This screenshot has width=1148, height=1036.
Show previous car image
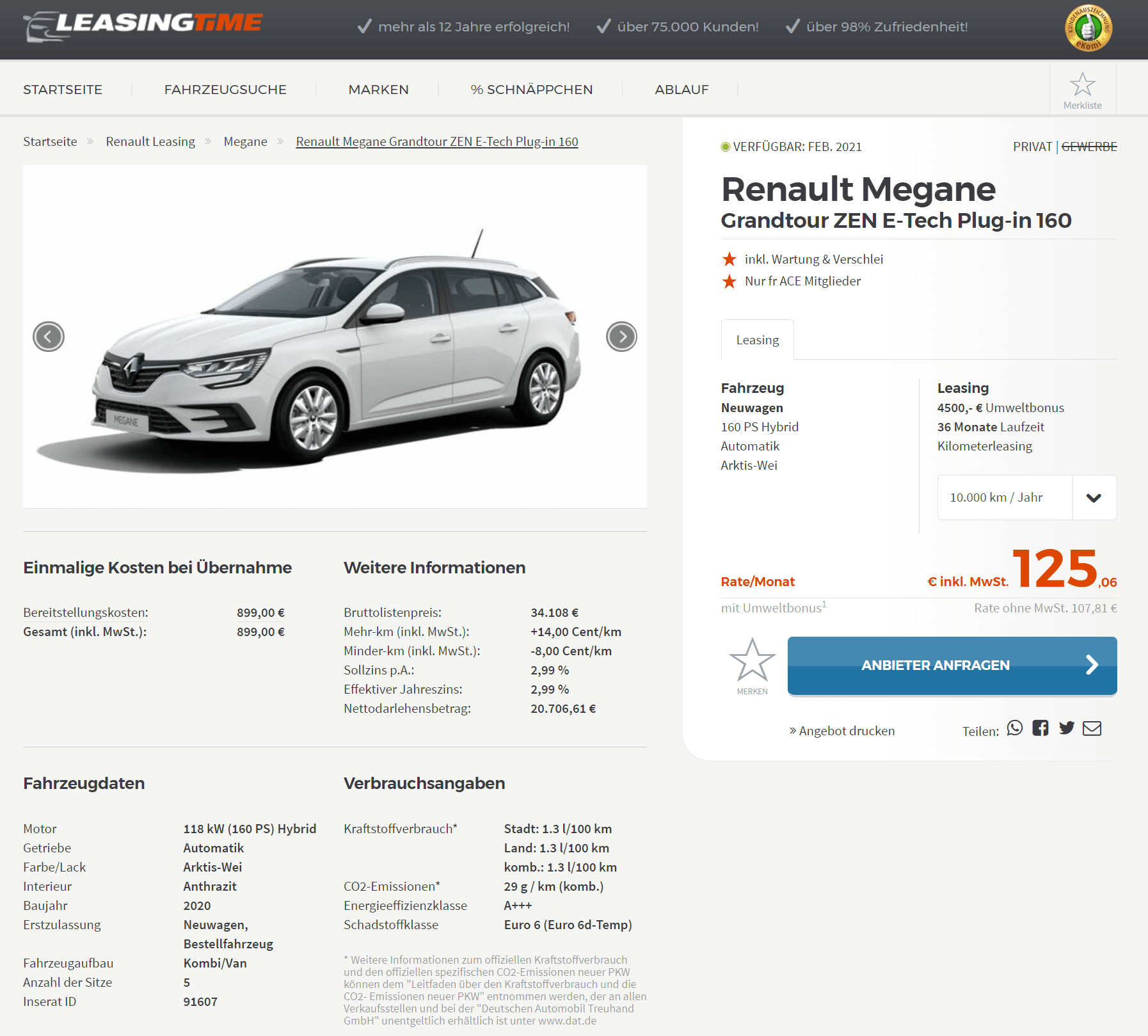tap(49, 337)
